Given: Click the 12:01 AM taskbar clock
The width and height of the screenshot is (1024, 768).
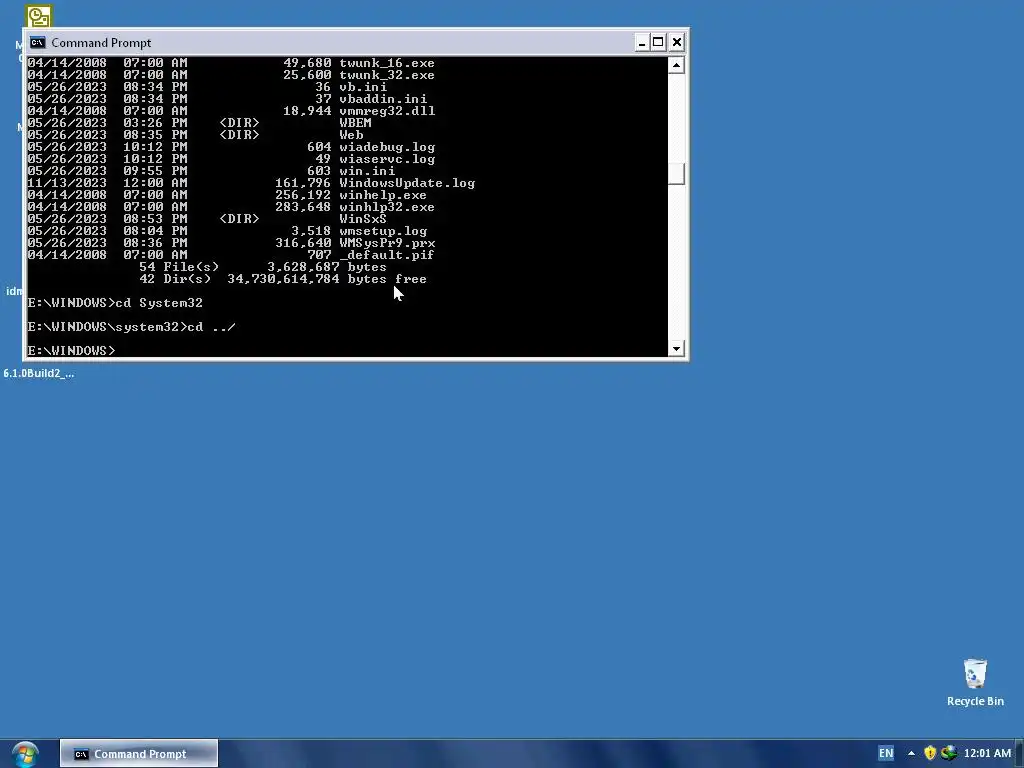Looking at the screenshot, I should [987, 753].
